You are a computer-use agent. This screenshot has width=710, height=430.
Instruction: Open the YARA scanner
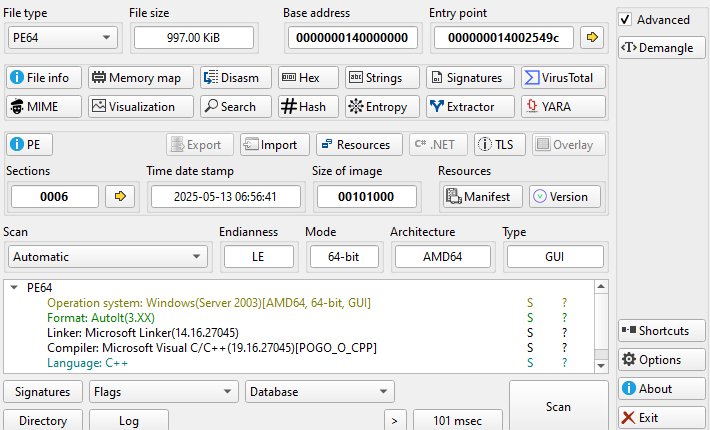coord(563,107)
